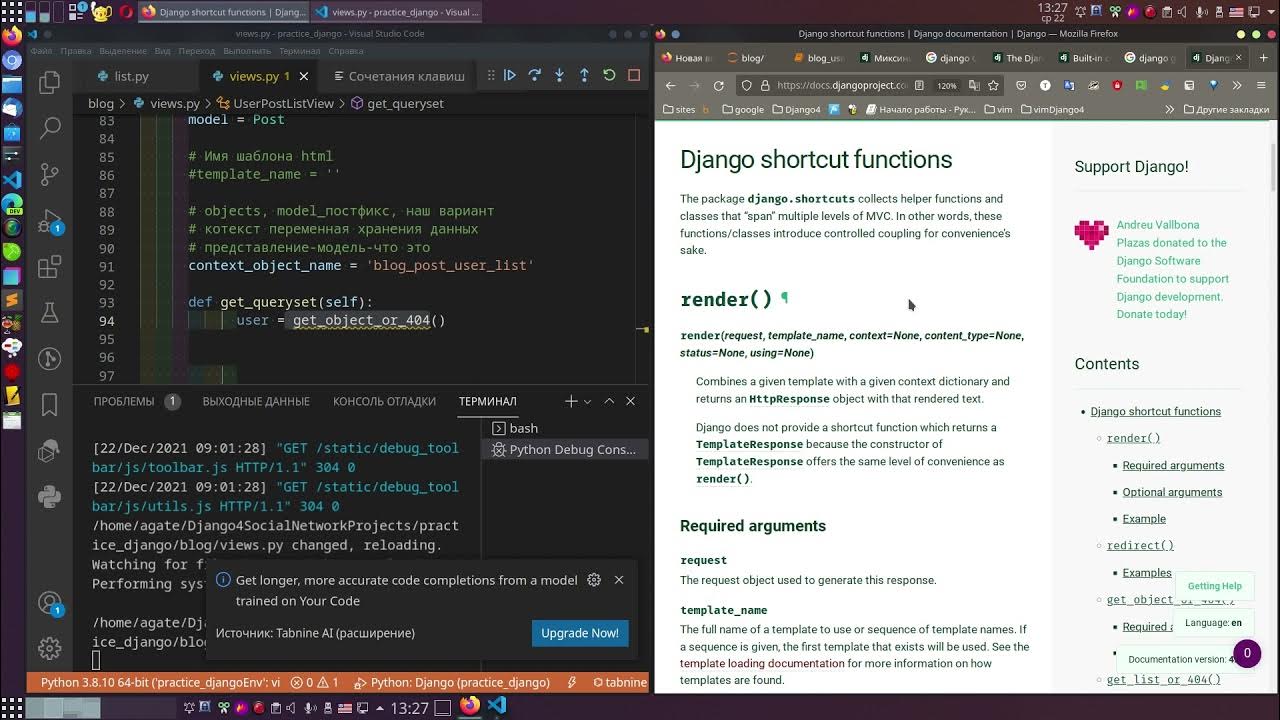Reload the Firefox page
The width and height of the screenshot is (1280, 720).
point(718,85)
